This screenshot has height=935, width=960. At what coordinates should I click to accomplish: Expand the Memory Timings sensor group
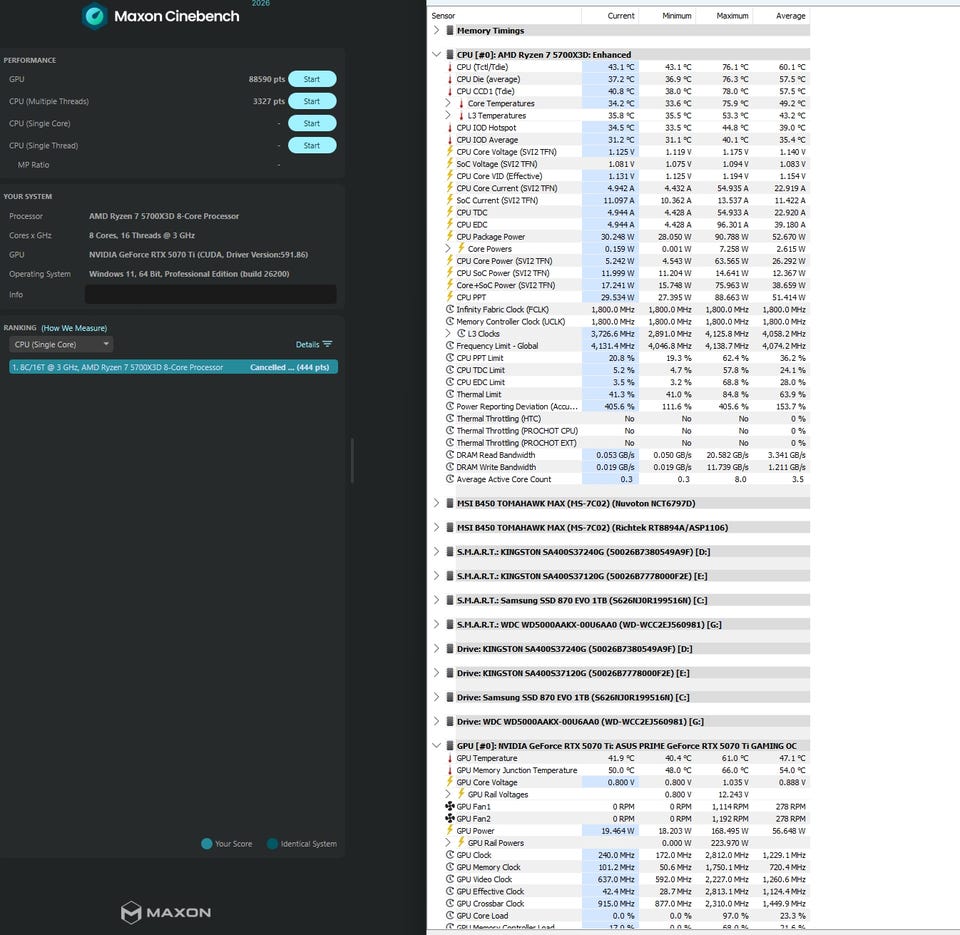436,30
